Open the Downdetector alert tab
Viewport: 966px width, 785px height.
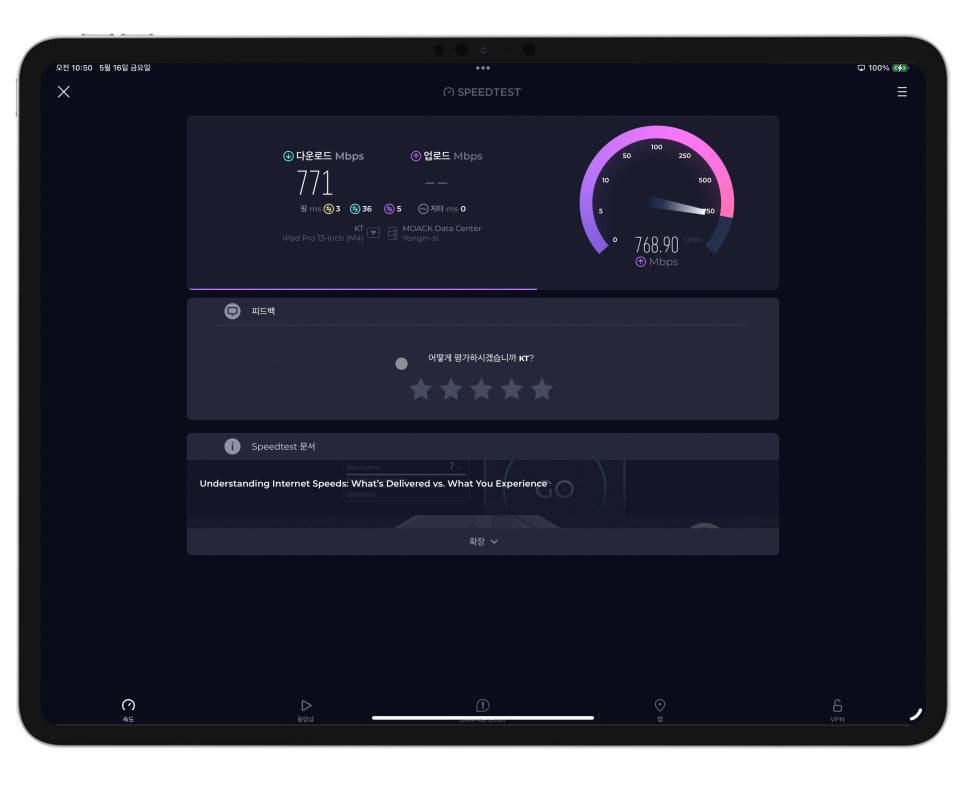[x=482, y=710]
